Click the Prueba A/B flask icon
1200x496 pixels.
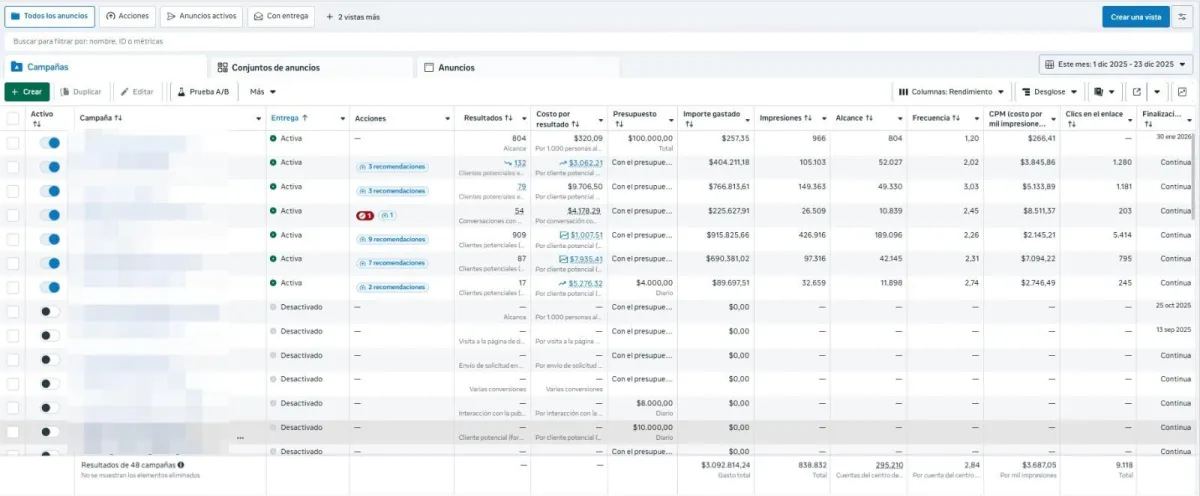point(182,92)
